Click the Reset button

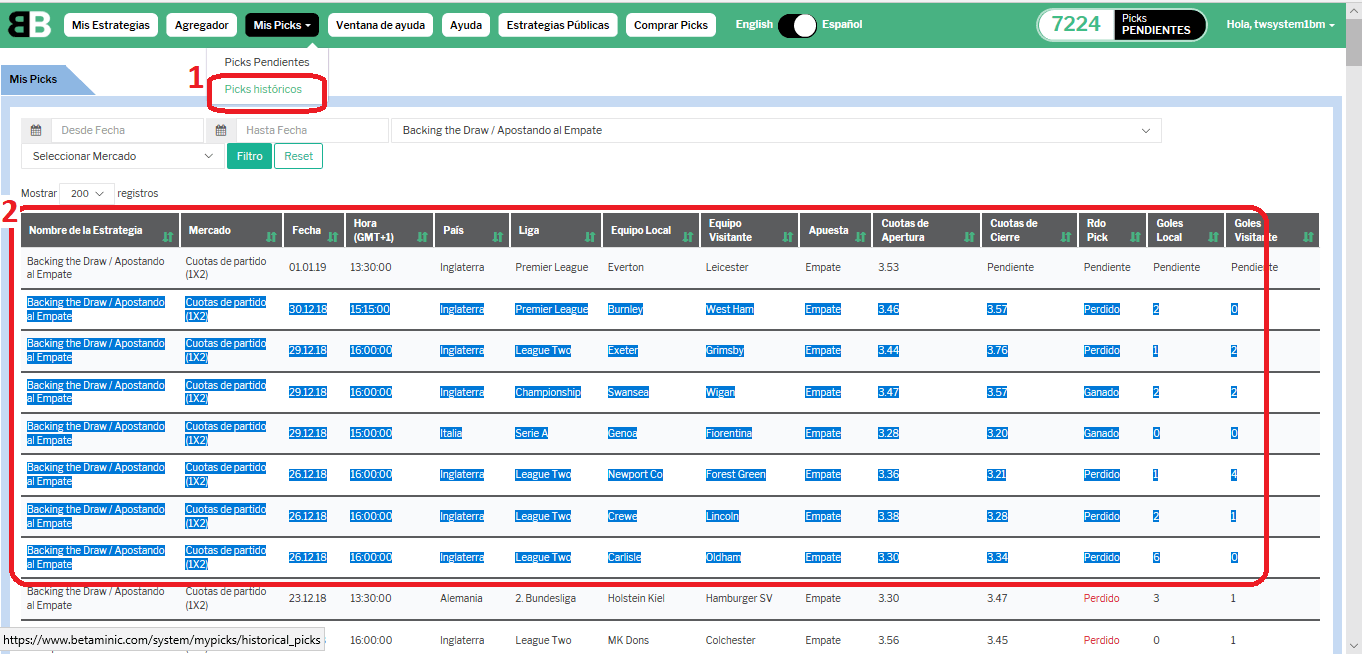tap(298, 156)
